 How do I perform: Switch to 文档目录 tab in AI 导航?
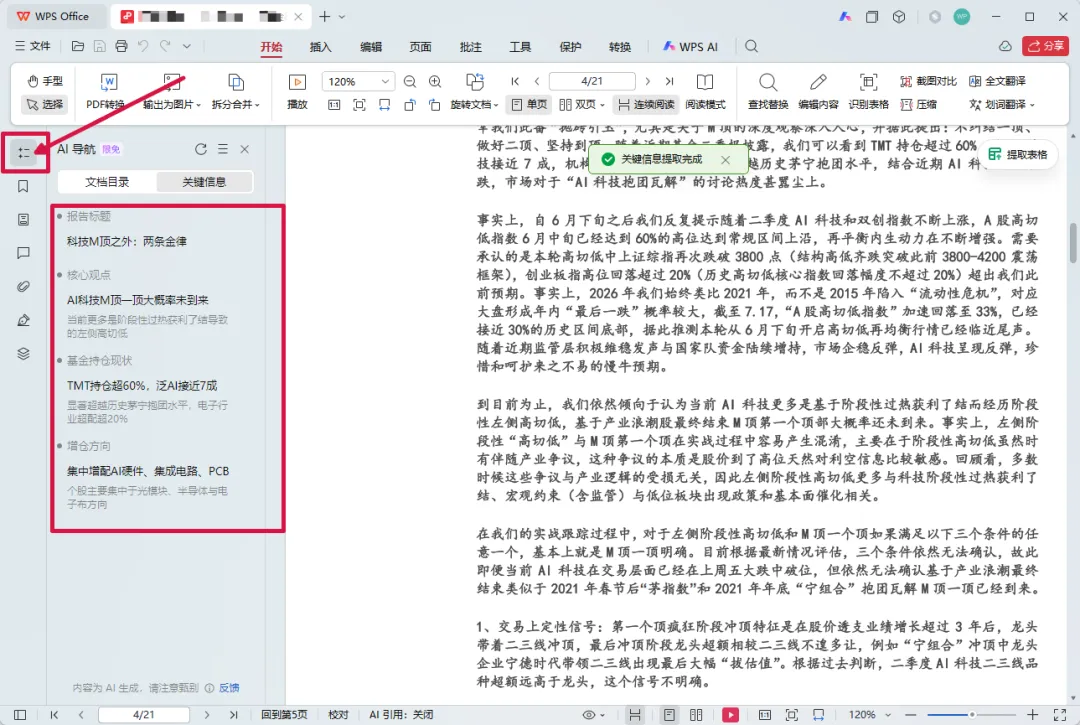(x=107, y=182)
